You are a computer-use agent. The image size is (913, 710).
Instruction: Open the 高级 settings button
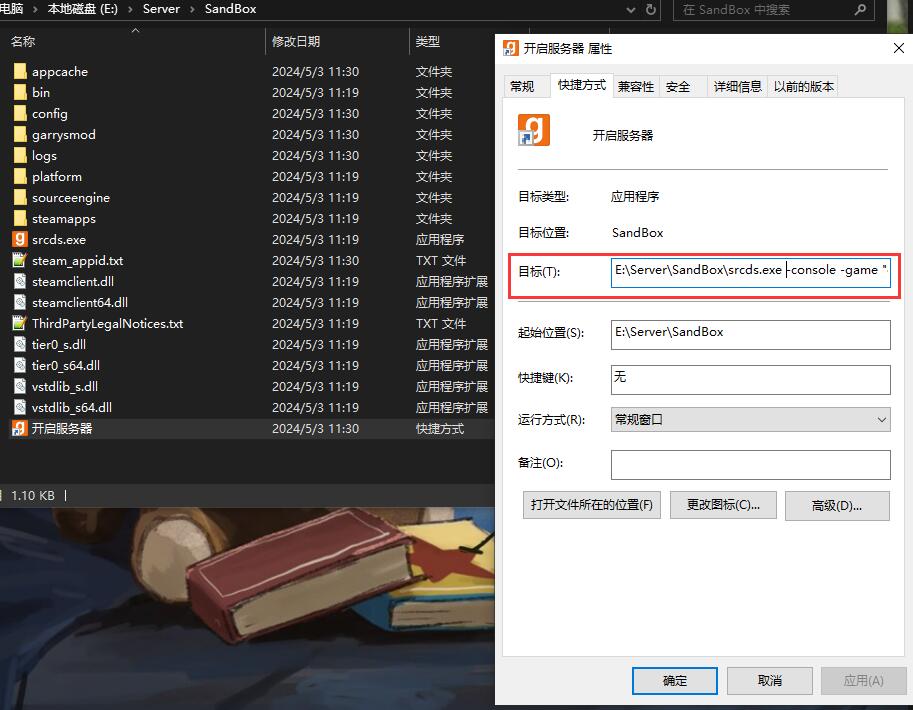[x=837, y=506]
